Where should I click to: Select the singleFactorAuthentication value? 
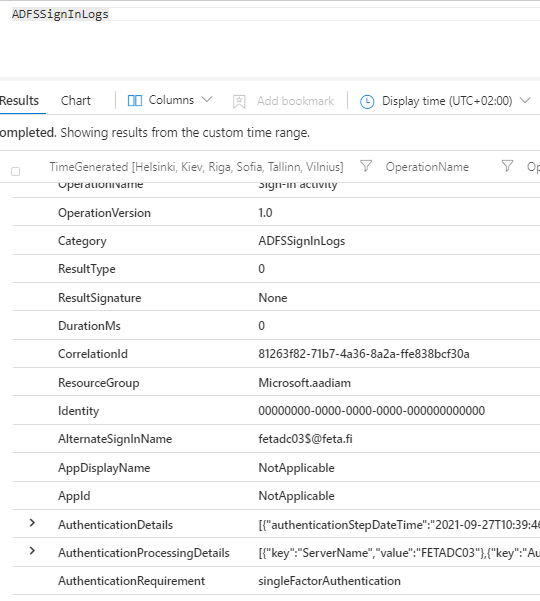(x=330, y=581)
